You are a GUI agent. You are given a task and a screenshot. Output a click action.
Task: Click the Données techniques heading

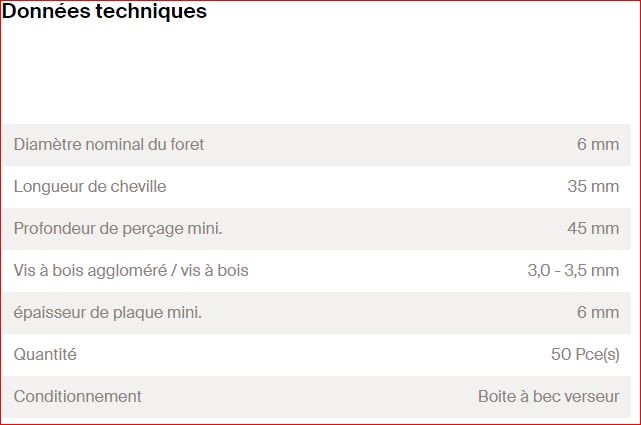[x=104, y=11]
